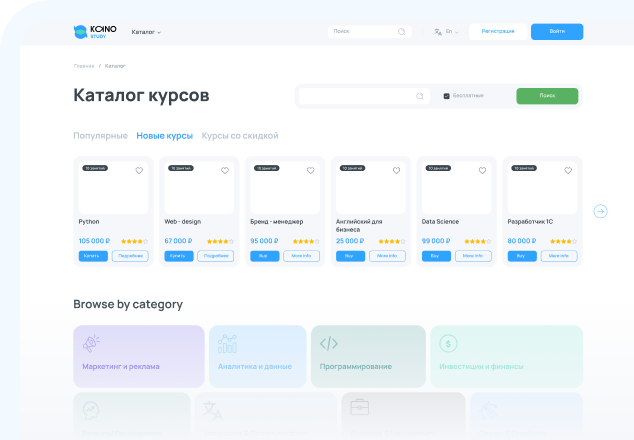Expand the Каталог dropdown in the header
The height and width of the screenshot is (440, 634).
coord(146,32)
